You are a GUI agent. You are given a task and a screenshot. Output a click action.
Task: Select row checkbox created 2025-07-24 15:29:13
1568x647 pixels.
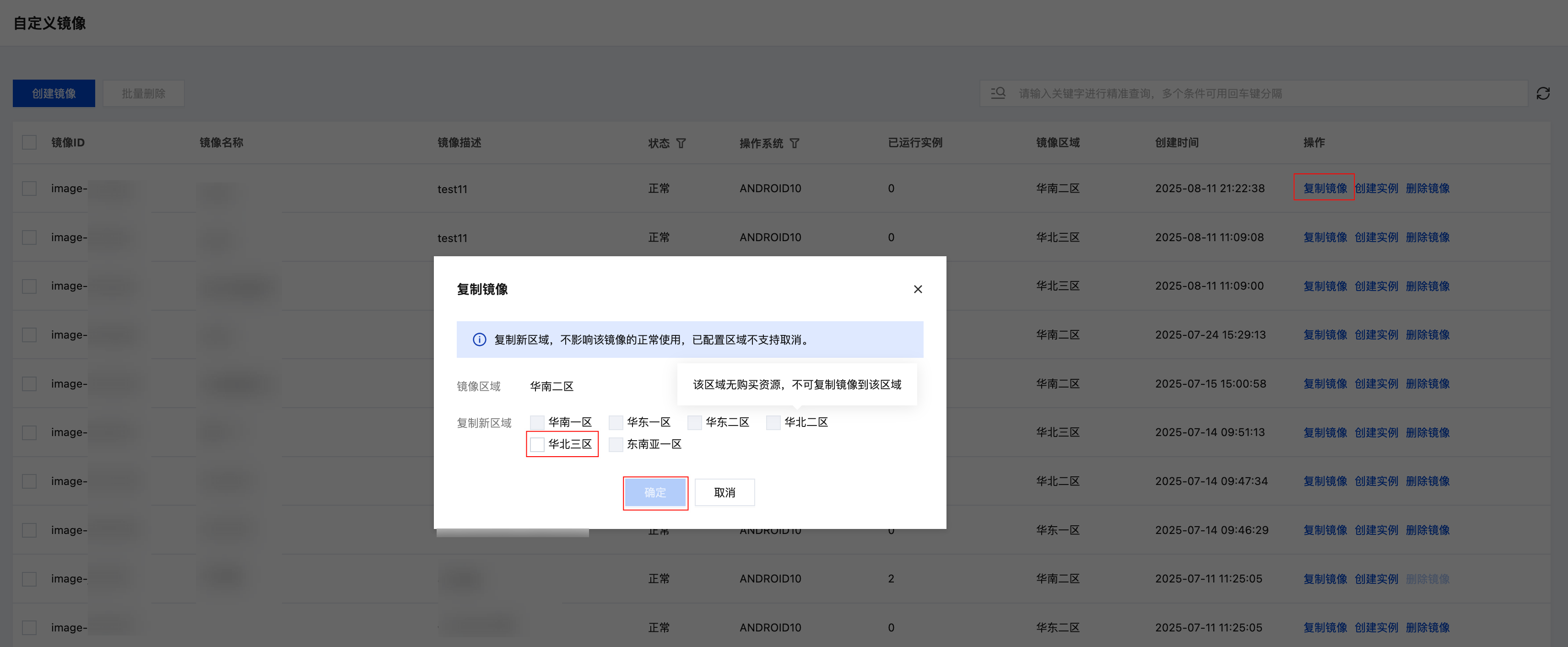pos(29,335)
